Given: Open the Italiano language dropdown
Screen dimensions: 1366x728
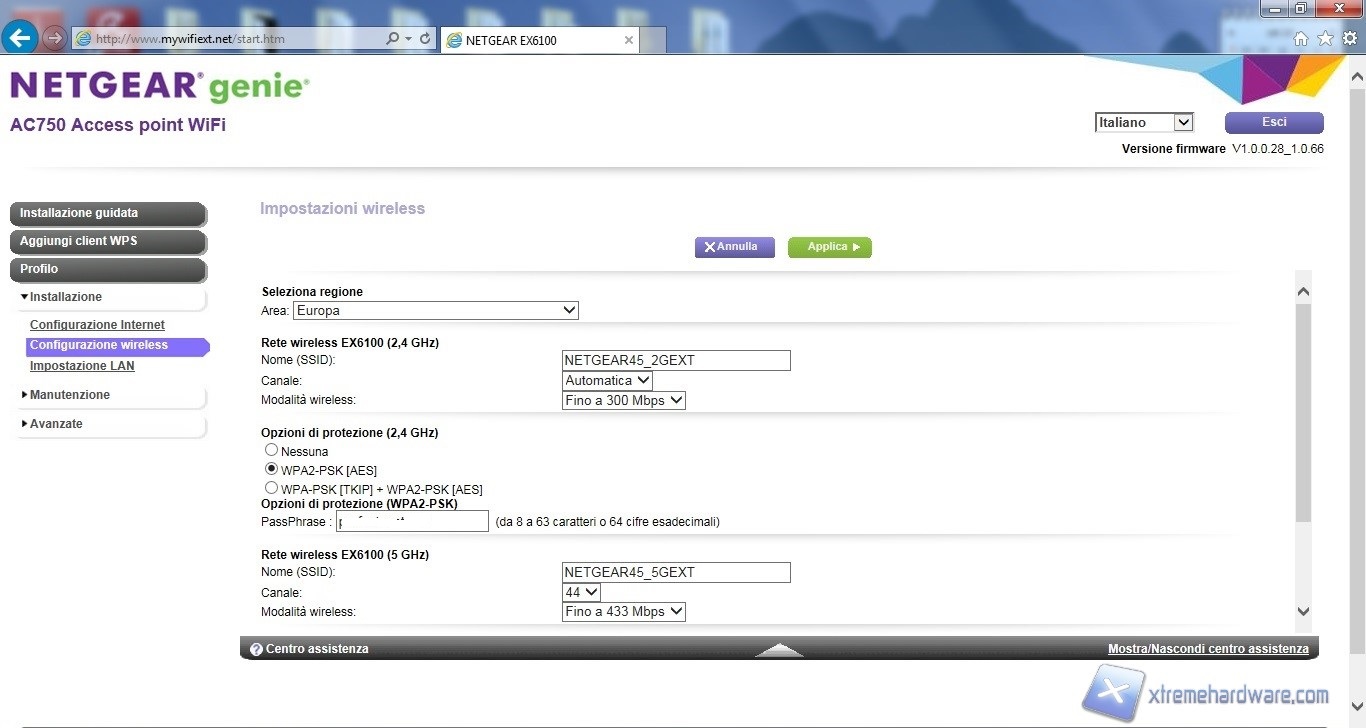Looking at the screenshot, I should [1144, 122].
